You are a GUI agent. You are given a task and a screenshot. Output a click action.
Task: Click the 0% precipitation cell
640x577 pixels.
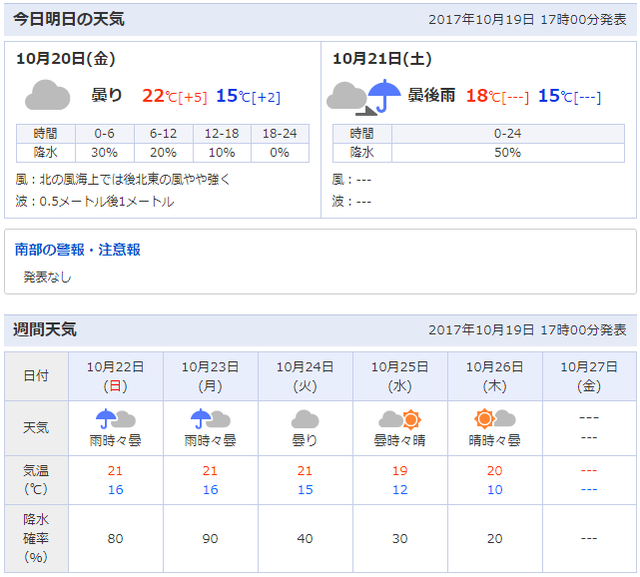coord(280,153)
